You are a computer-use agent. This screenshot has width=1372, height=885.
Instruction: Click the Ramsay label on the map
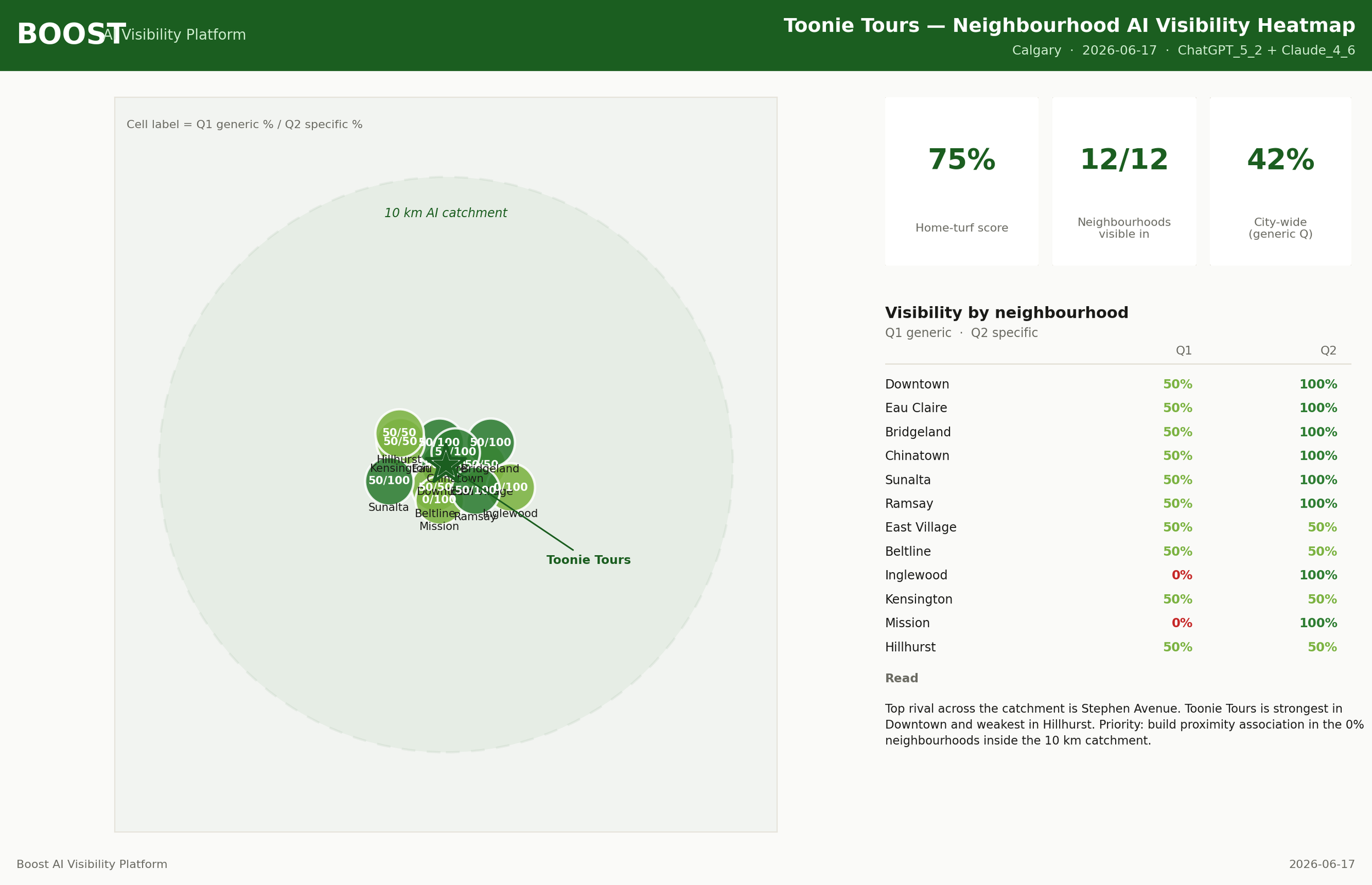475,517
